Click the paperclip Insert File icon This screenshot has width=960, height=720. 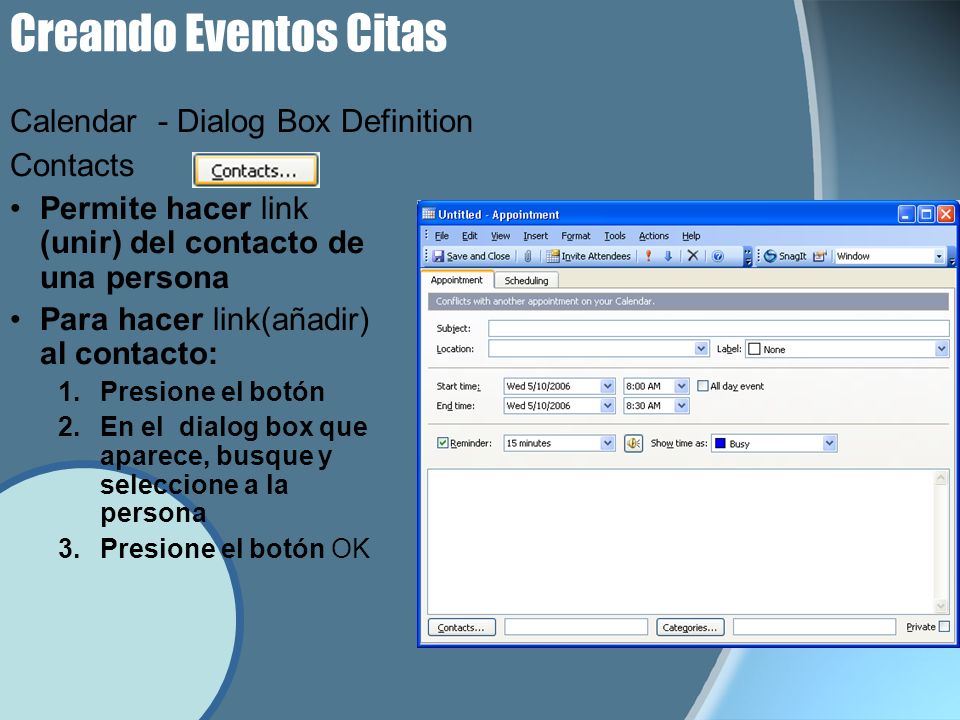click(x=528, y=256)
